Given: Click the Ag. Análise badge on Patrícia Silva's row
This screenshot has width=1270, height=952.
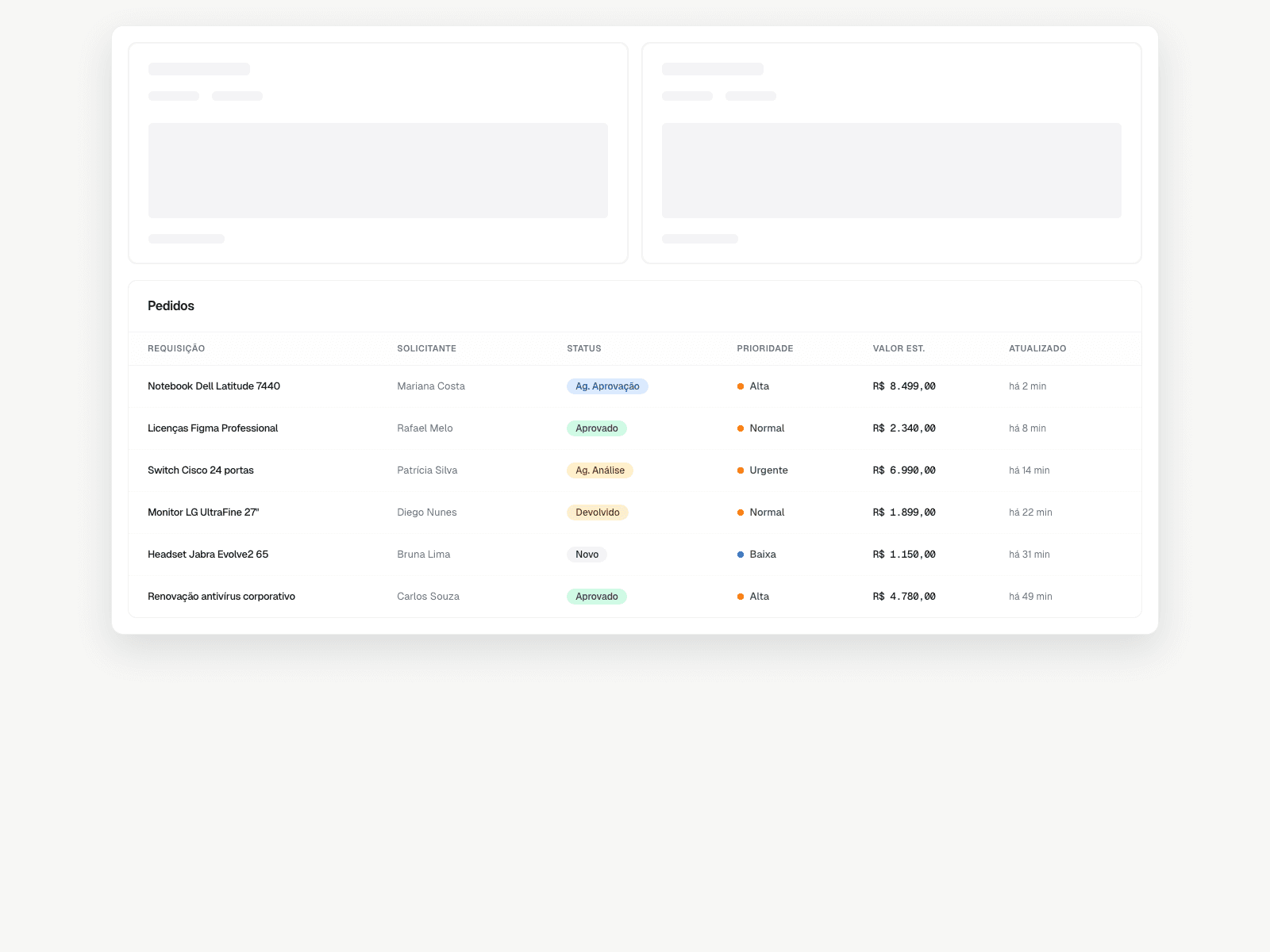Looking at the screenshot, I should click(x=600, y=470).
